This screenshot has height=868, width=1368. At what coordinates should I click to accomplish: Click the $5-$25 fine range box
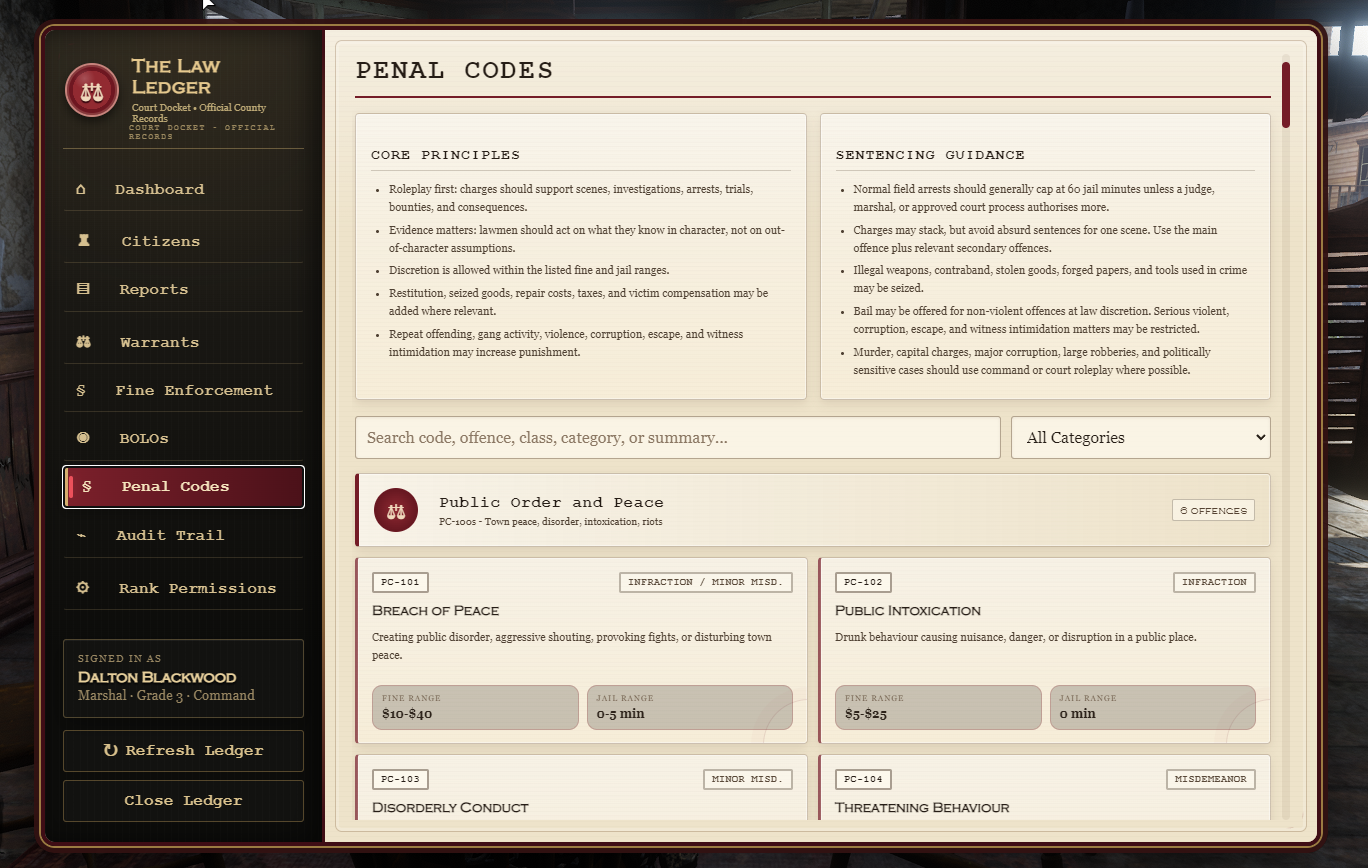(x=938, y=707)
